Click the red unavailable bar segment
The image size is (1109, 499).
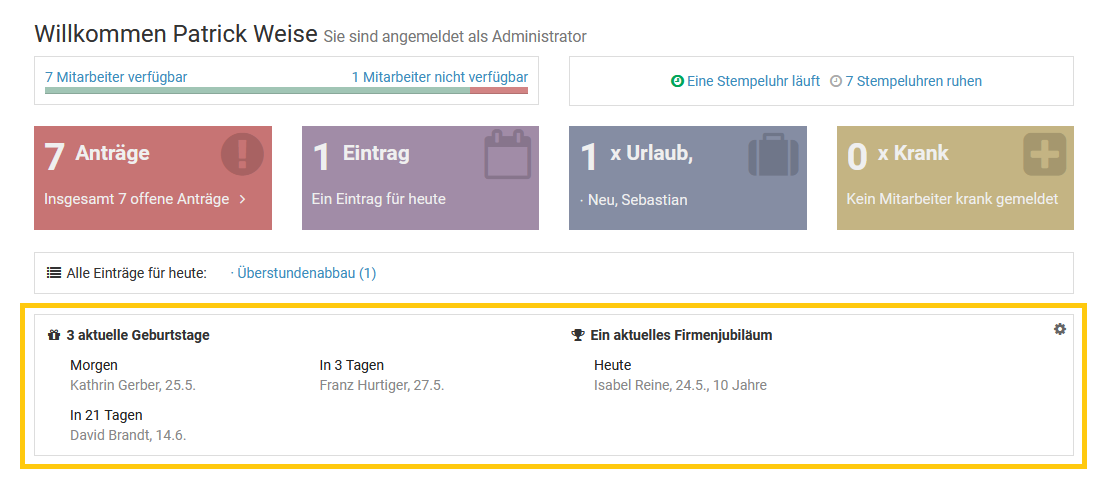tap(498, 91)
